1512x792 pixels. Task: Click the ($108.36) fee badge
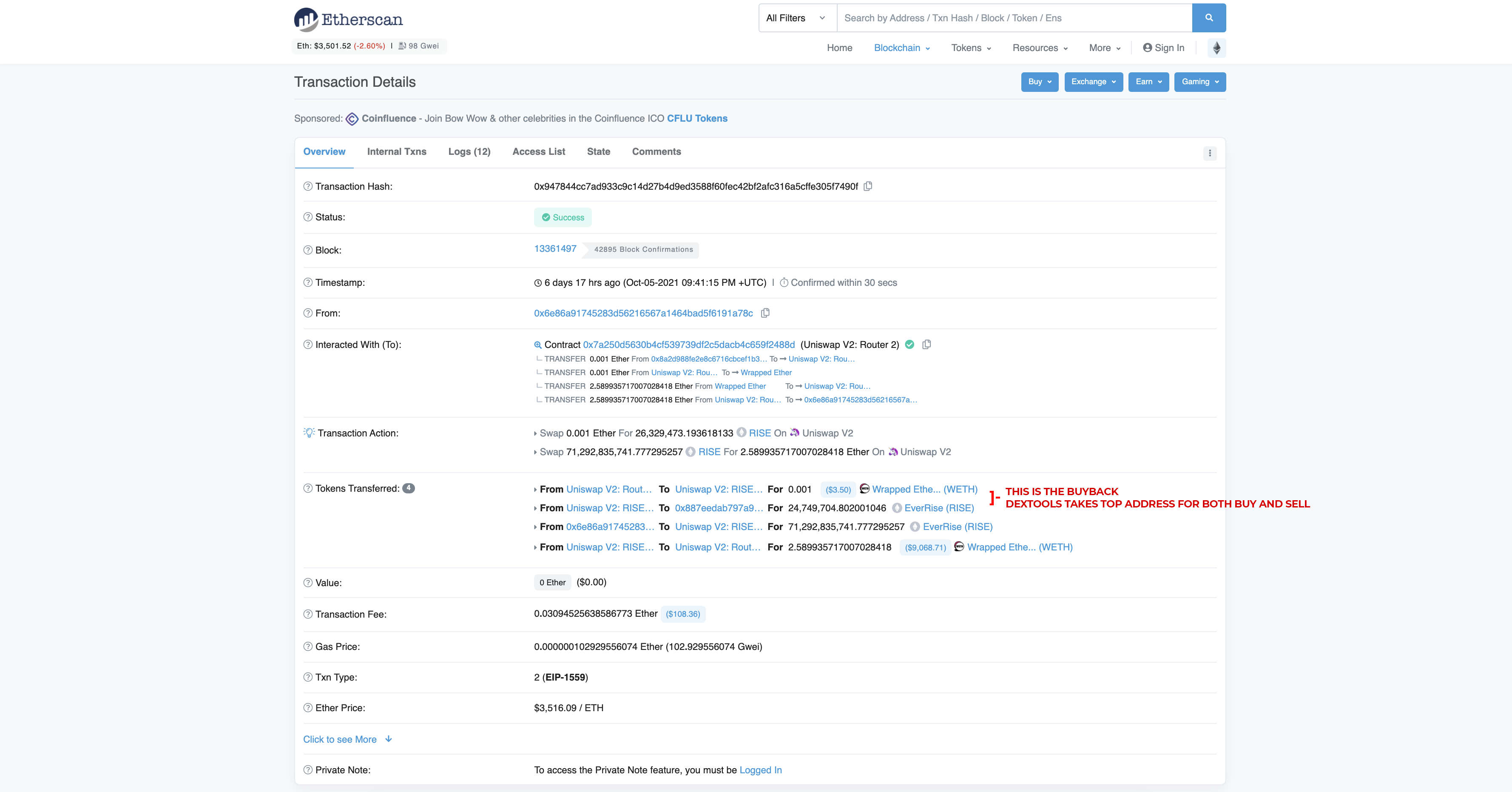point(682,614)
